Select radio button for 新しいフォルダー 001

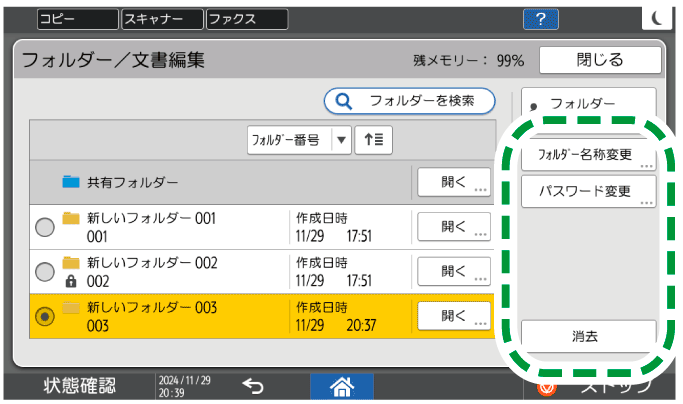[x=44, y=227]
